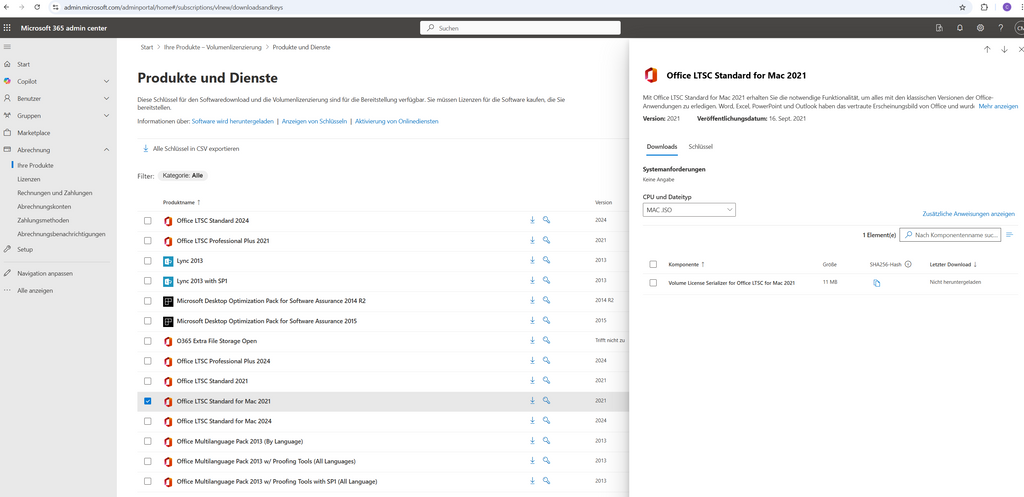Screen dimensions: 1024x497
Task: Open the settings gear in header
Action: pos(980,28)
